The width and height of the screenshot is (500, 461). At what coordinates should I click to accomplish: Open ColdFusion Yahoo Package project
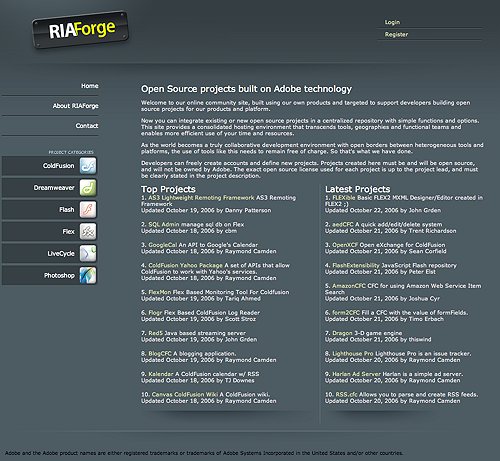click(x=185, y=265)
